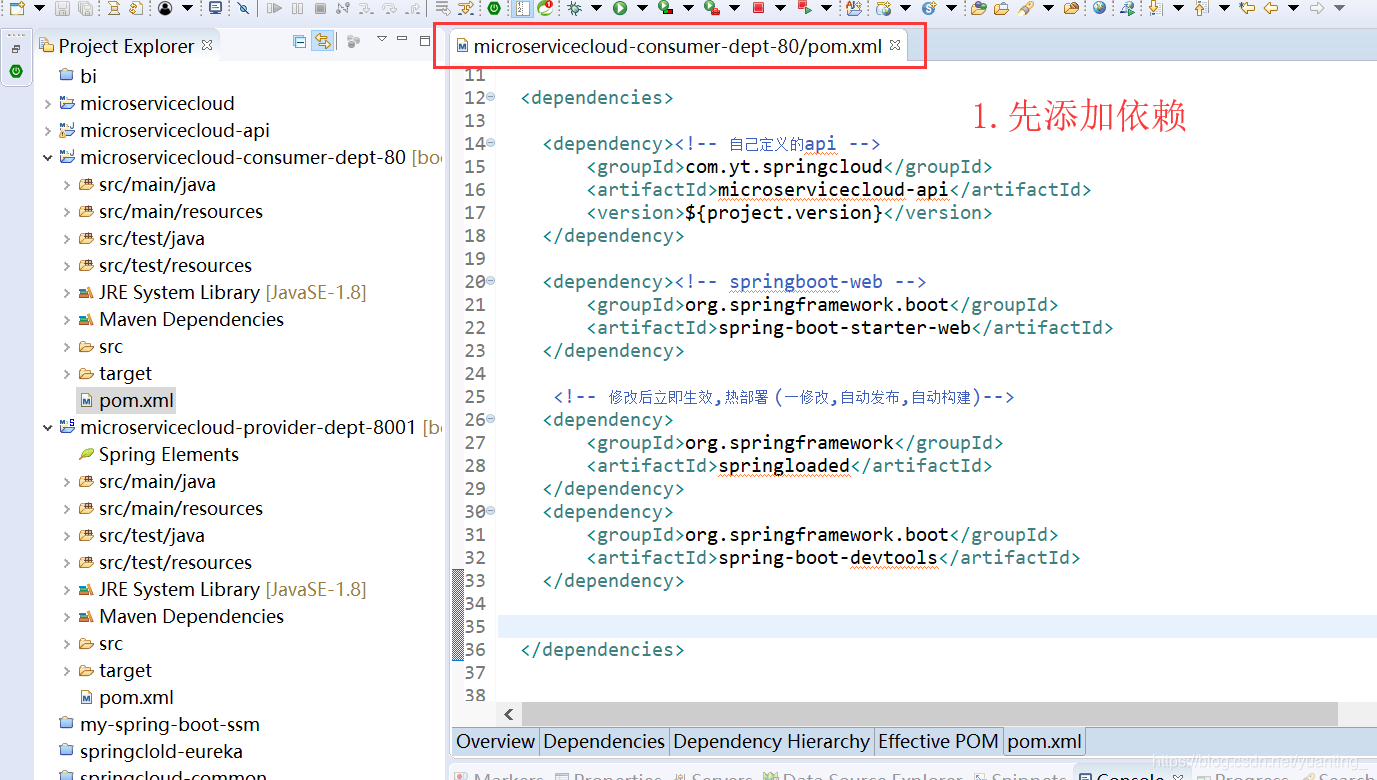Click Collapse All in Project Explorer
Screen dimensions: 1377x780
pyautogui.click(x=299, y=42)
